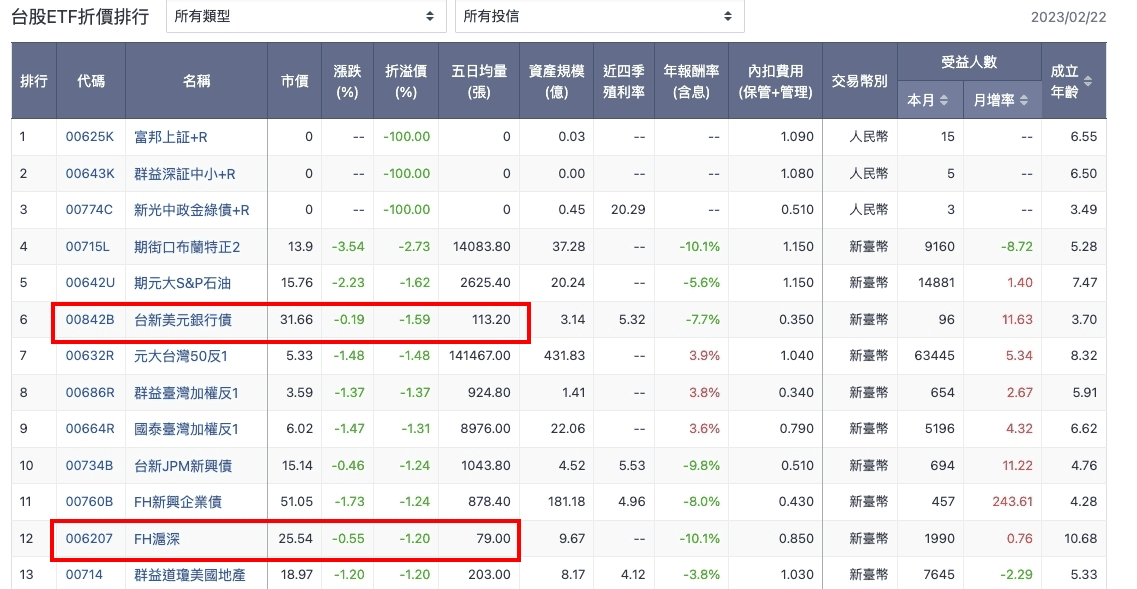
Task: Open FH滬深 fund name link
Action: pyautogui.click(x=157, y=539)
